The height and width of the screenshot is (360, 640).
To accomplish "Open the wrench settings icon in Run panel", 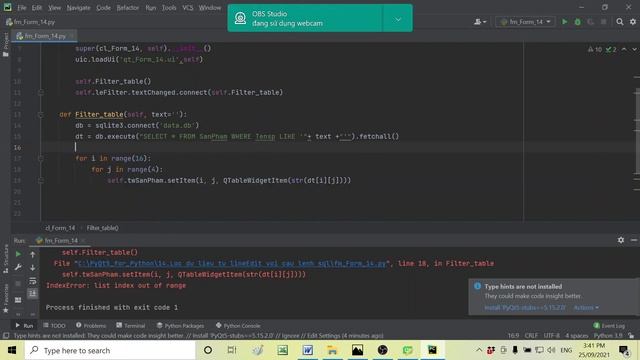I will 18,267.
